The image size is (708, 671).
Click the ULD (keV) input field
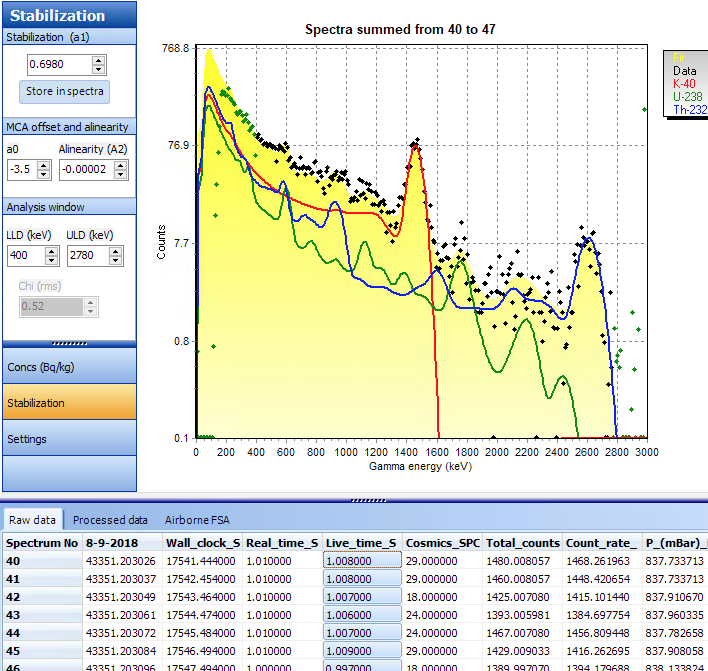pyautogui.click(x=85, y=256)
